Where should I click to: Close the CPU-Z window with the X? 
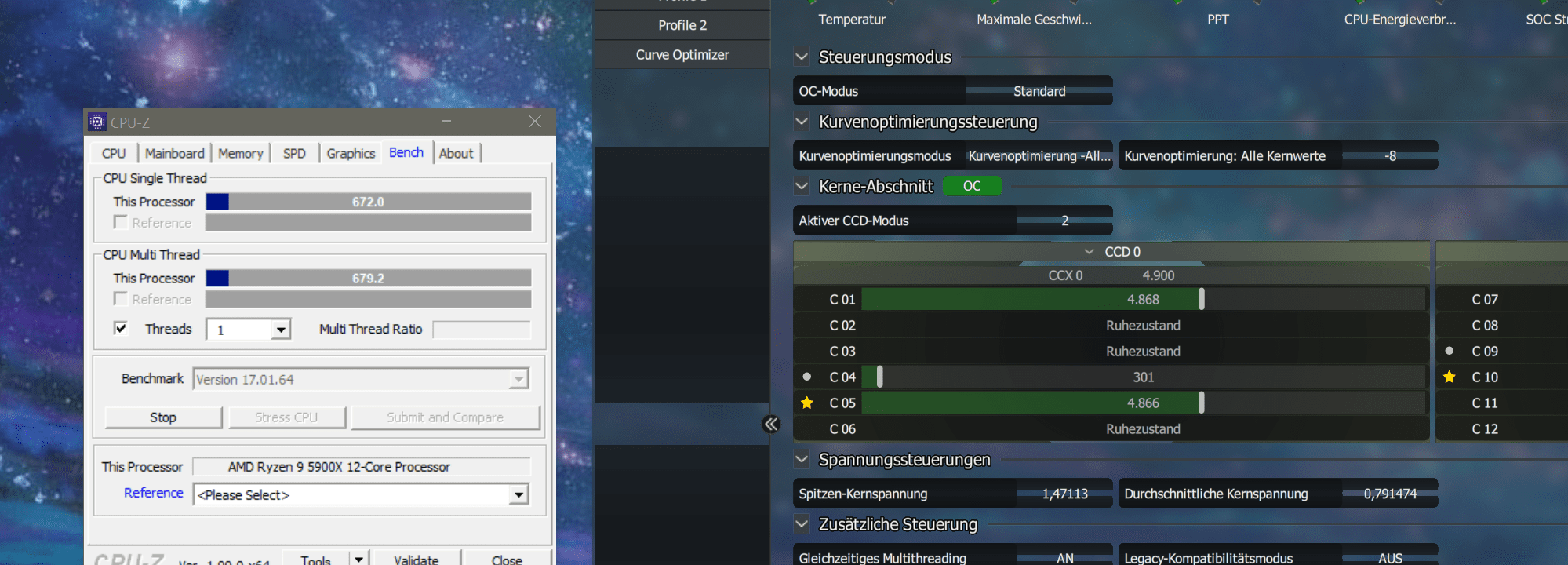coord(535,121)
